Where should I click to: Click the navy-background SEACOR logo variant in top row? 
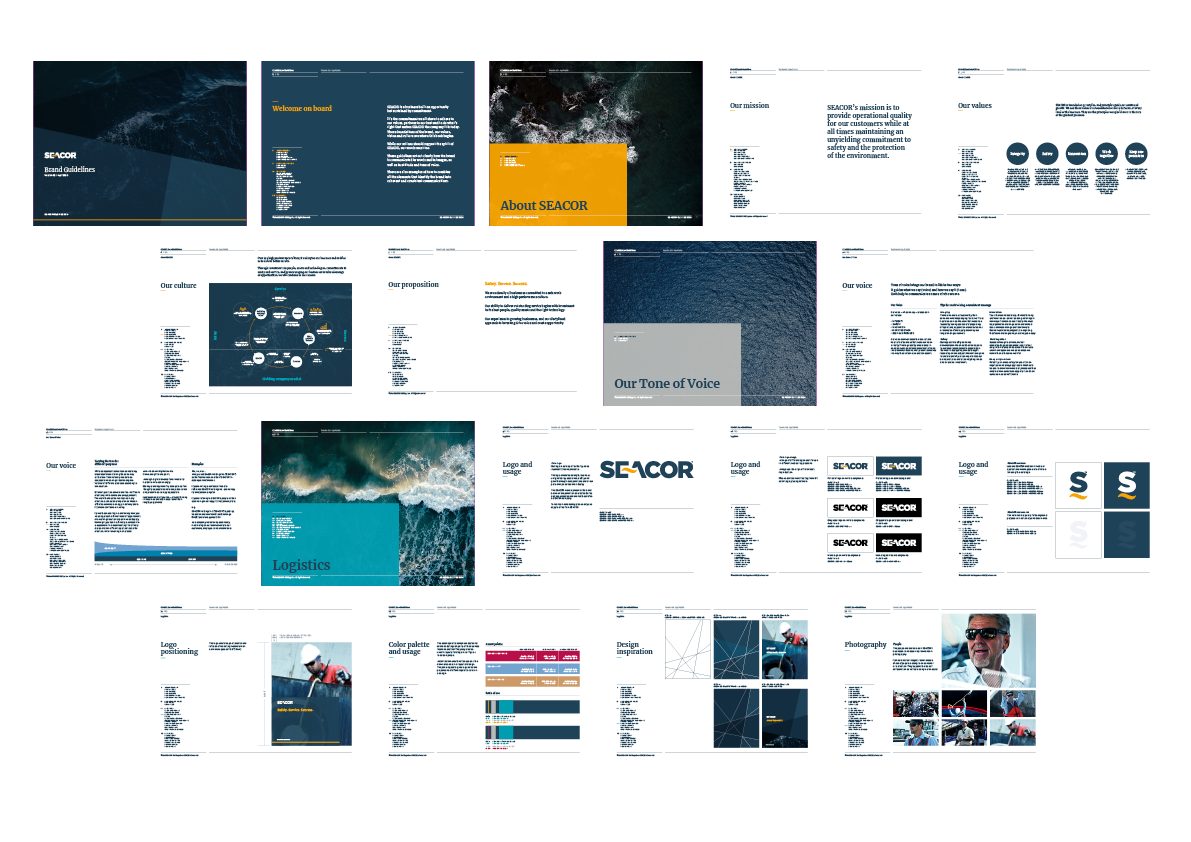click(899, 466)
